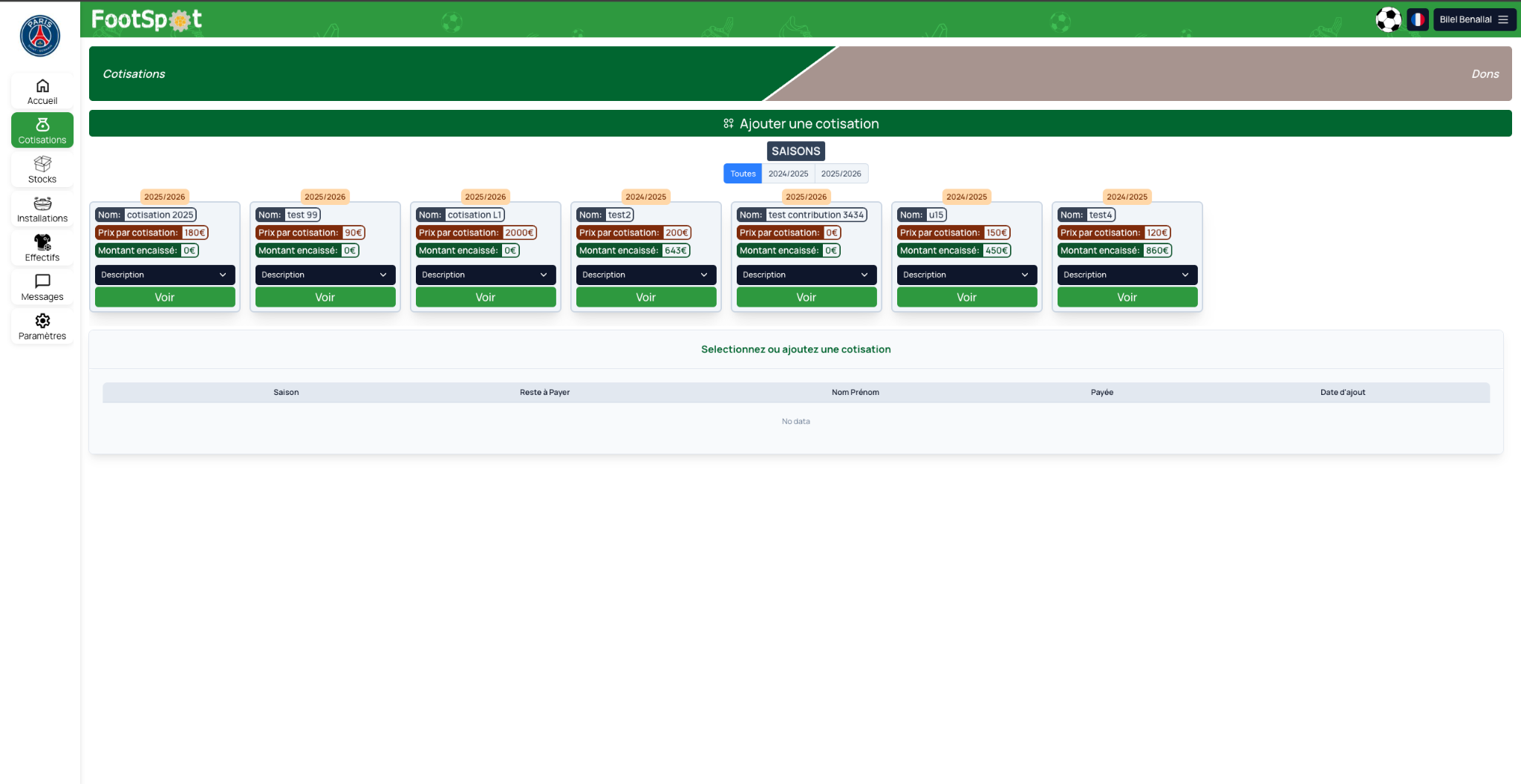Image resolution: width=1521 pixels, height=784 pixels.
Task: Click 2024/2025 badge above test2 card
Action: click(x=646, y=197)
